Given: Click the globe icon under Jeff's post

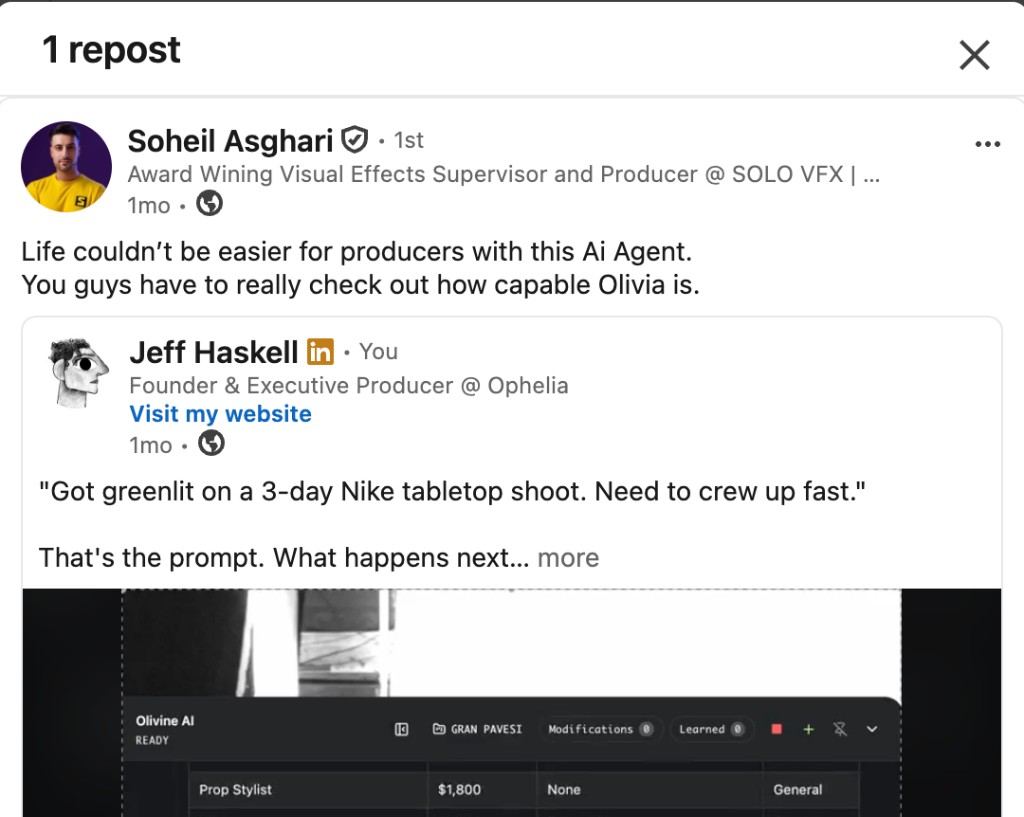Looking at the screenshot, I should (x=212, y=443).
